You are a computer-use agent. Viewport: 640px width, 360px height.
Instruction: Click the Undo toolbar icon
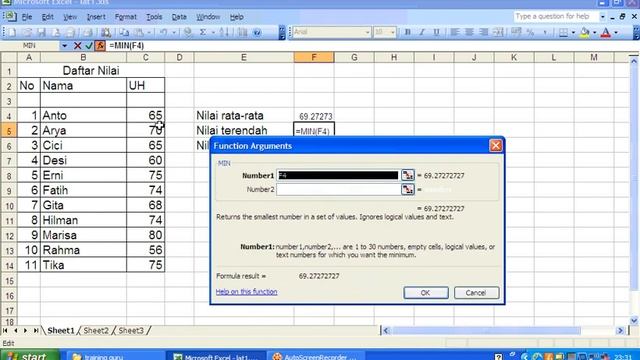163,32
